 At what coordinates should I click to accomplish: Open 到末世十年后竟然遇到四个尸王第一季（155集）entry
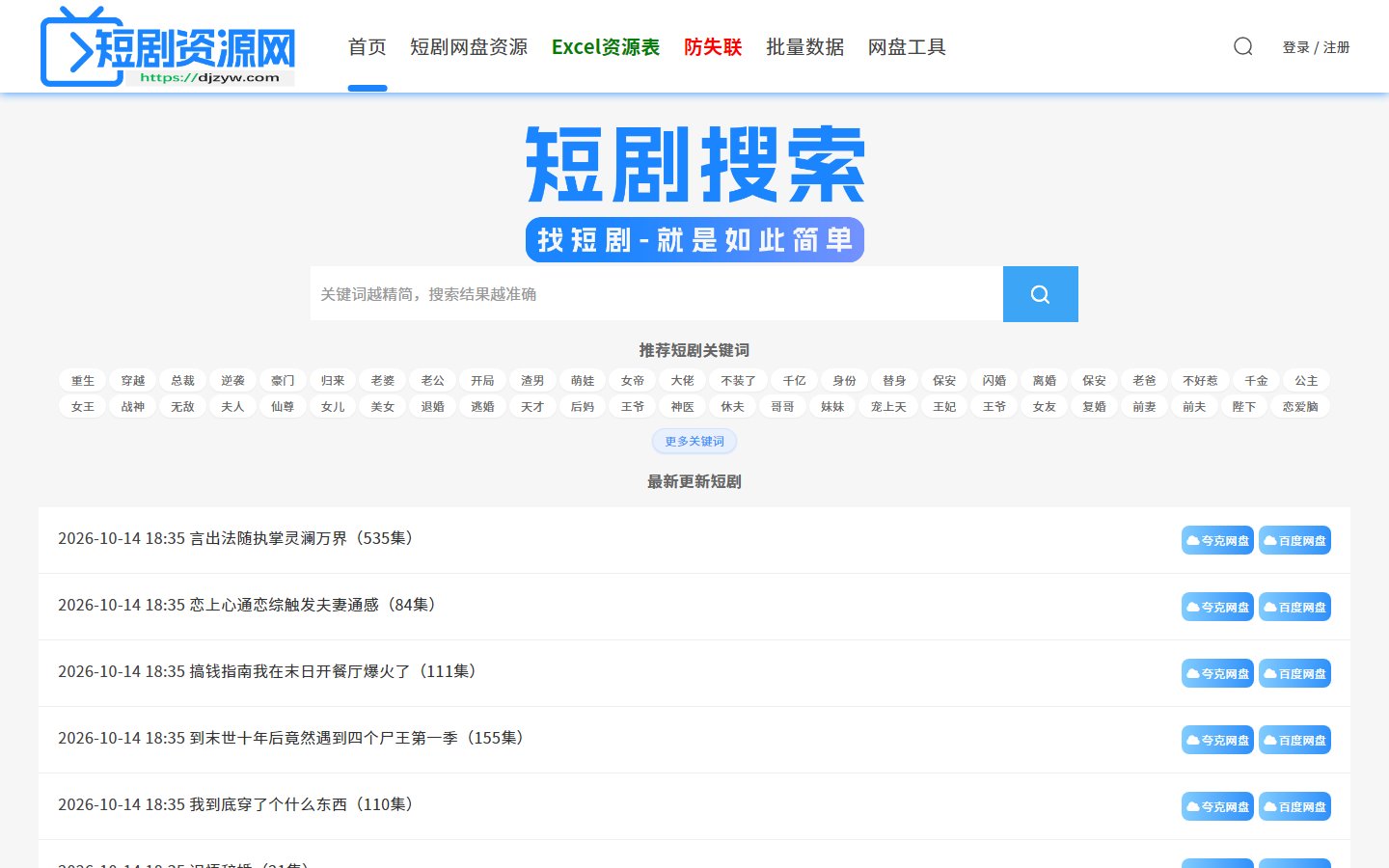[291, 738]
